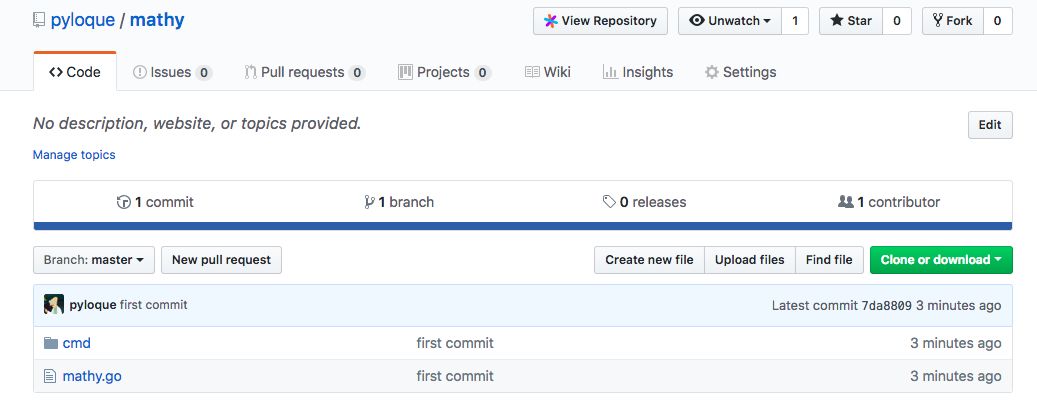Click the blue language breakdown bar
Viewport: 1037px width, 401px height.
pyautogui.click(x=522, y=226)
